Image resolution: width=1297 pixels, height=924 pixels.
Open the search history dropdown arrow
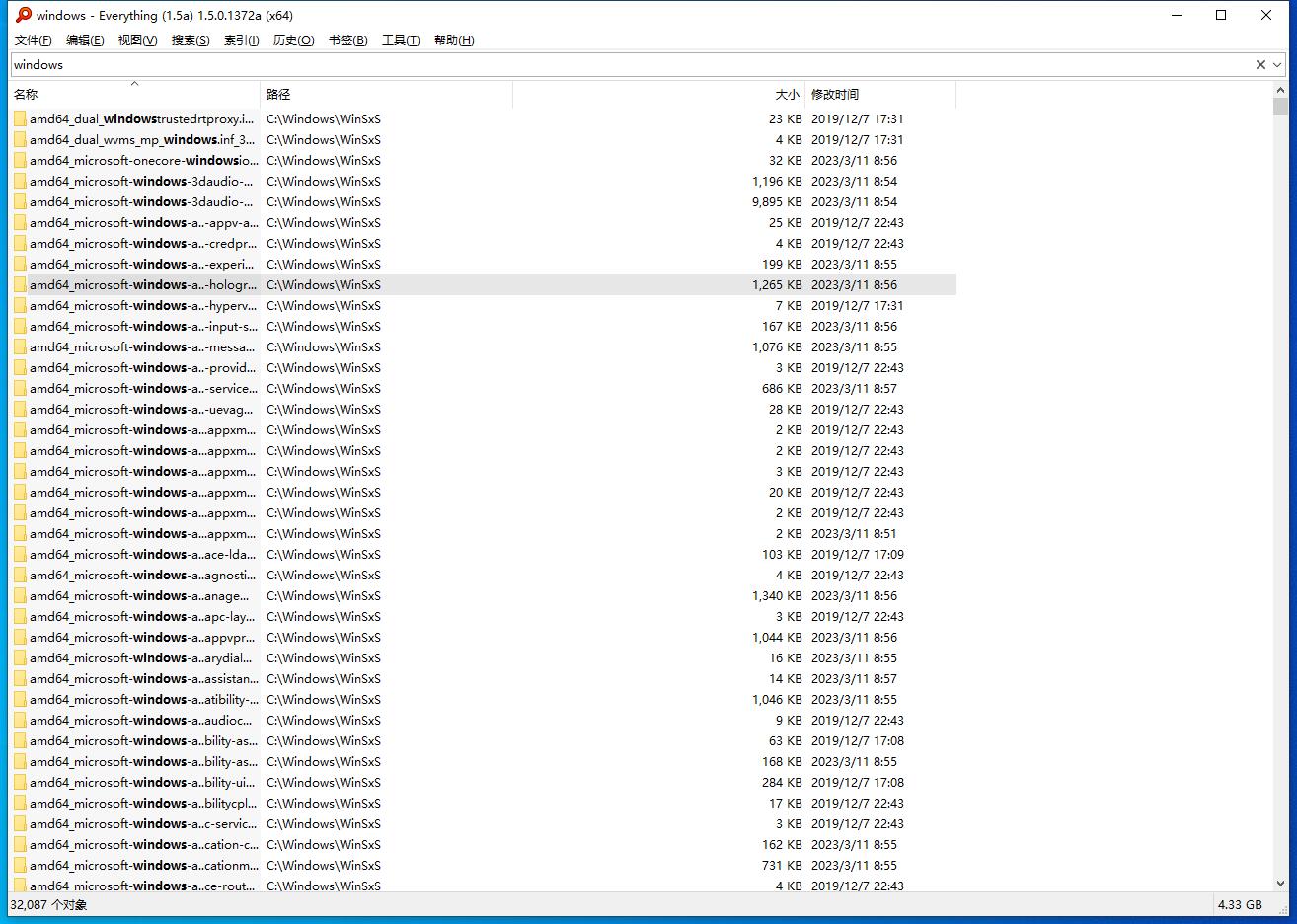[x=1278, y=65]
